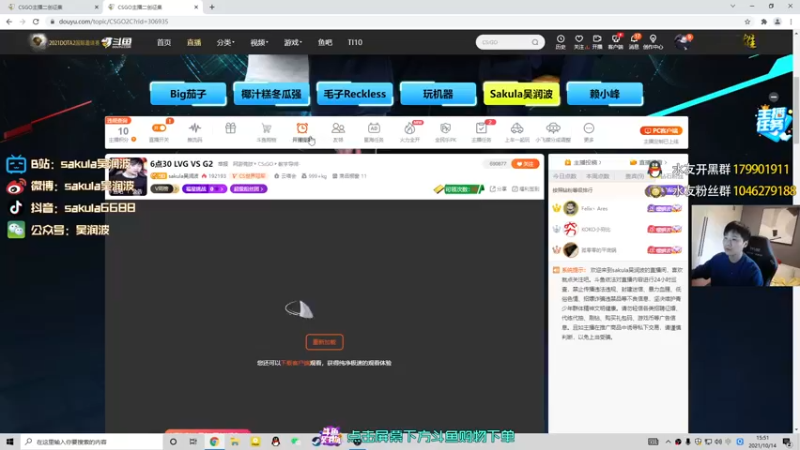The height and width of the screenshot is (450, 800).
Task: Click the orange 关注 follow button
Action: tap(525, 164)
